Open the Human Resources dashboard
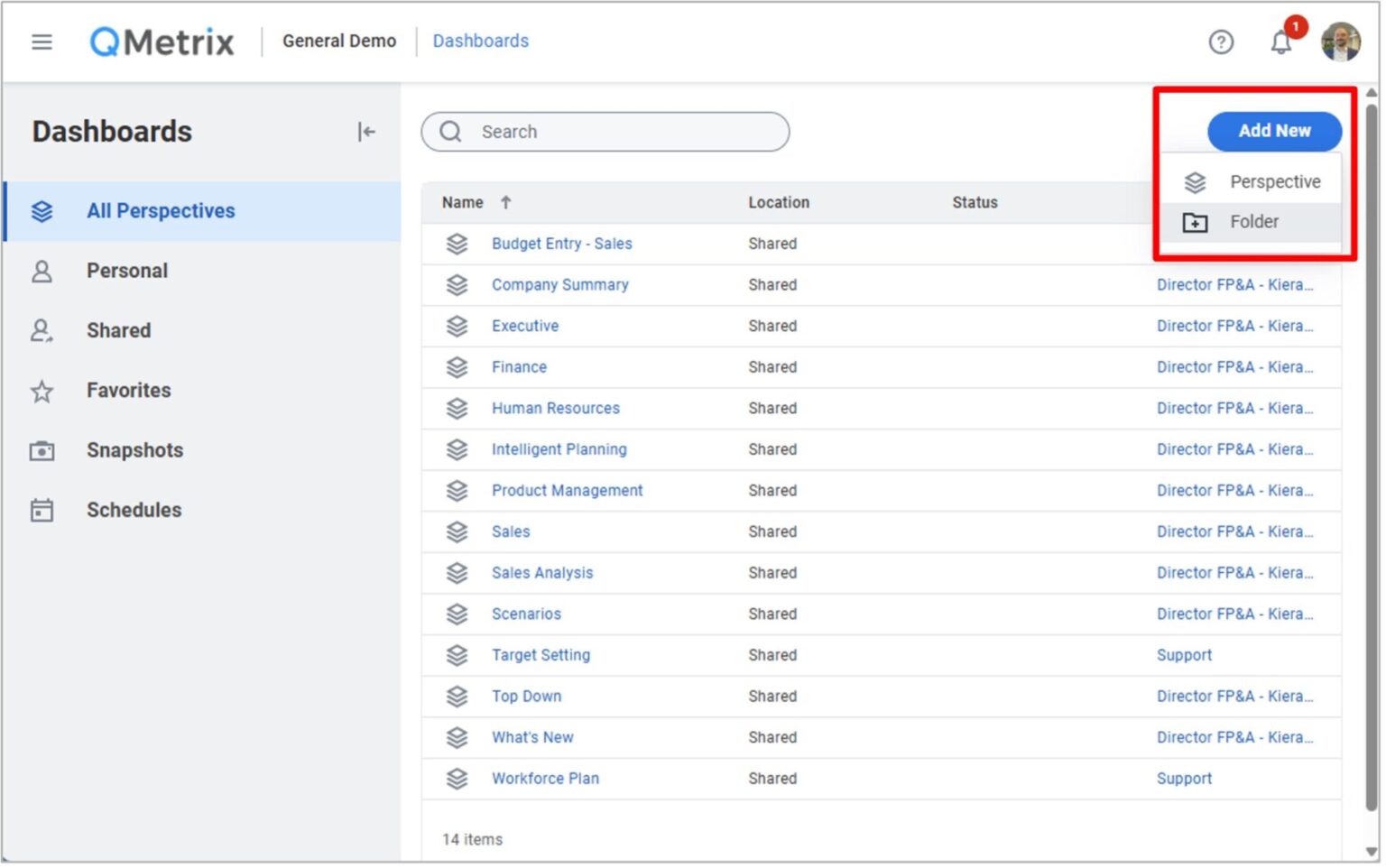Viewport: 1386px width, 868px height. (555, 408)
